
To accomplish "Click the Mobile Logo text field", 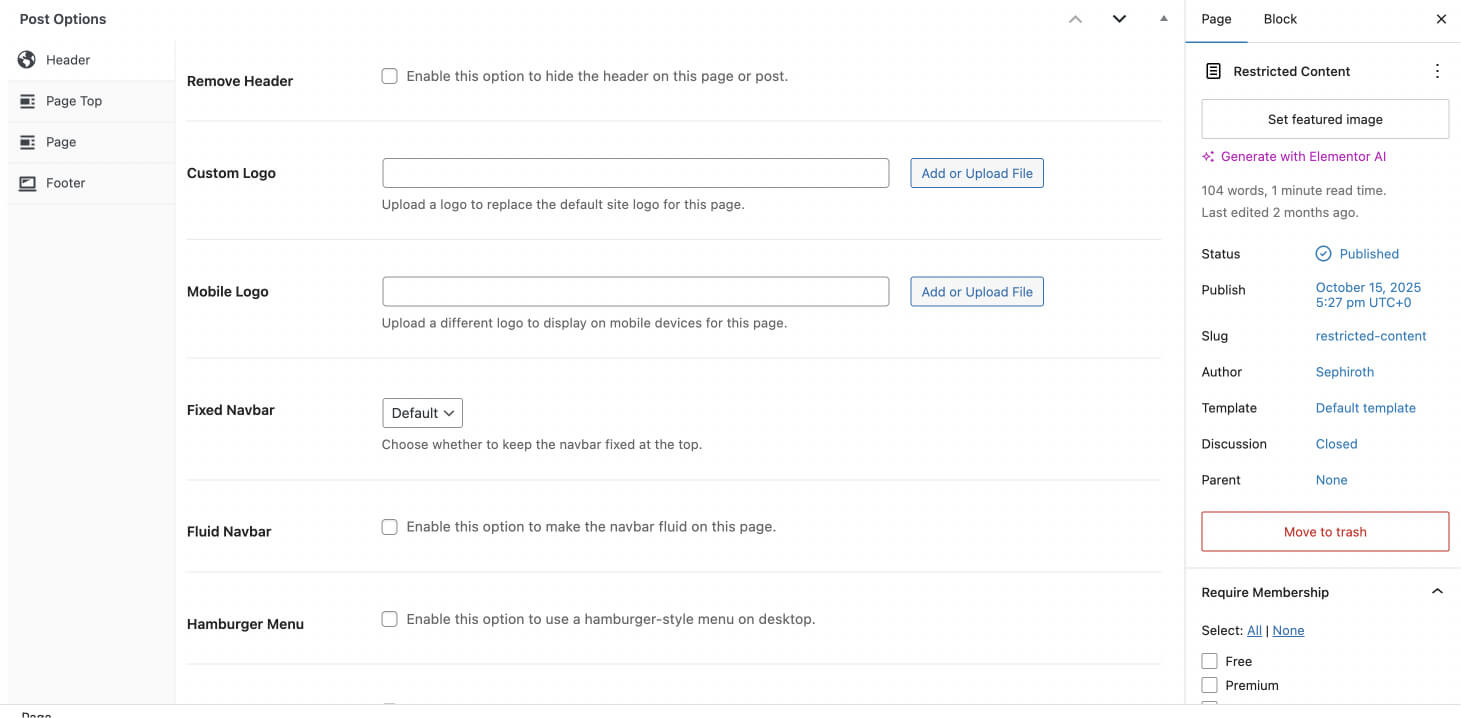I will 635,292.
